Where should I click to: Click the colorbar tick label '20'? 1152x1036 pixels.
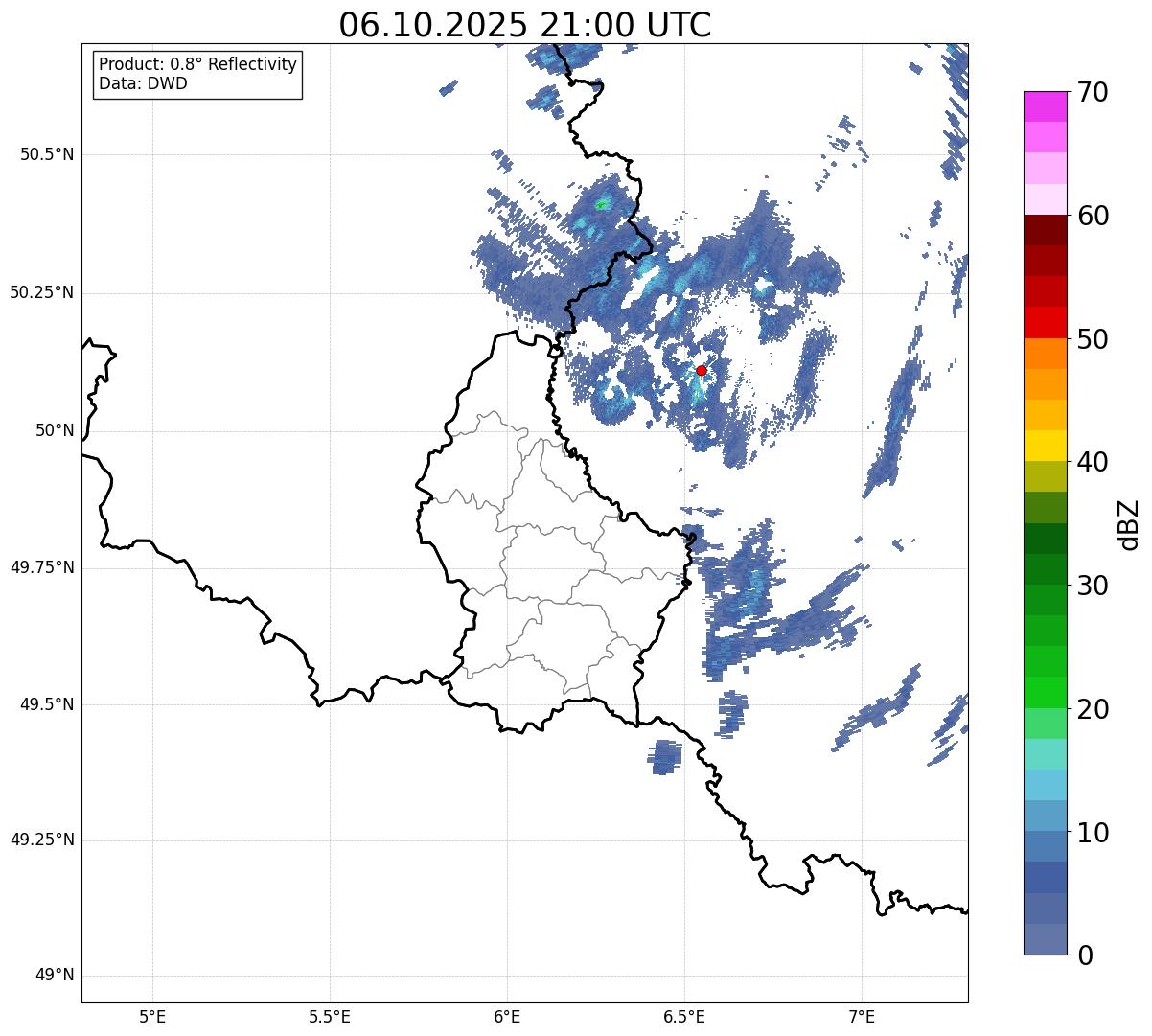tap(1094, 709)
